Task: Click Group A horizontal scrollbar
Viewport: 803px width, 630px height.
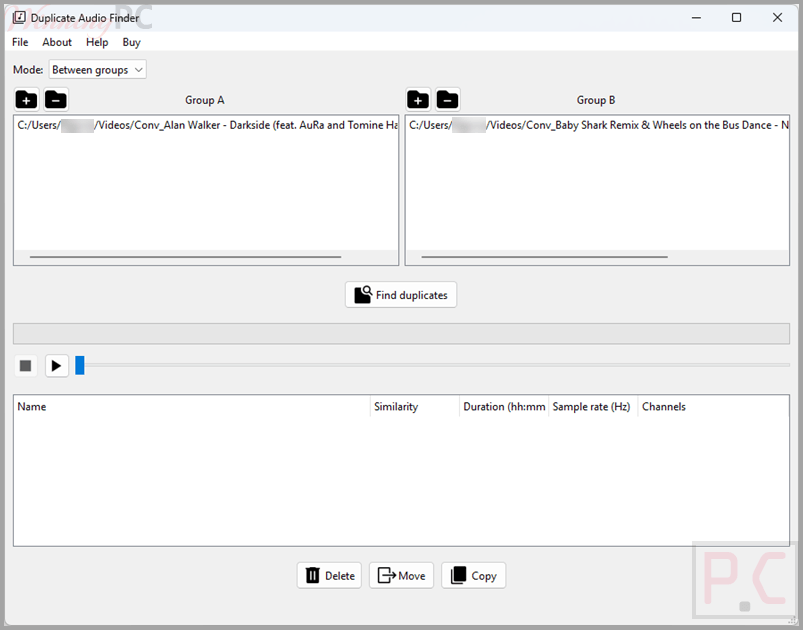Action: (185, 257)
